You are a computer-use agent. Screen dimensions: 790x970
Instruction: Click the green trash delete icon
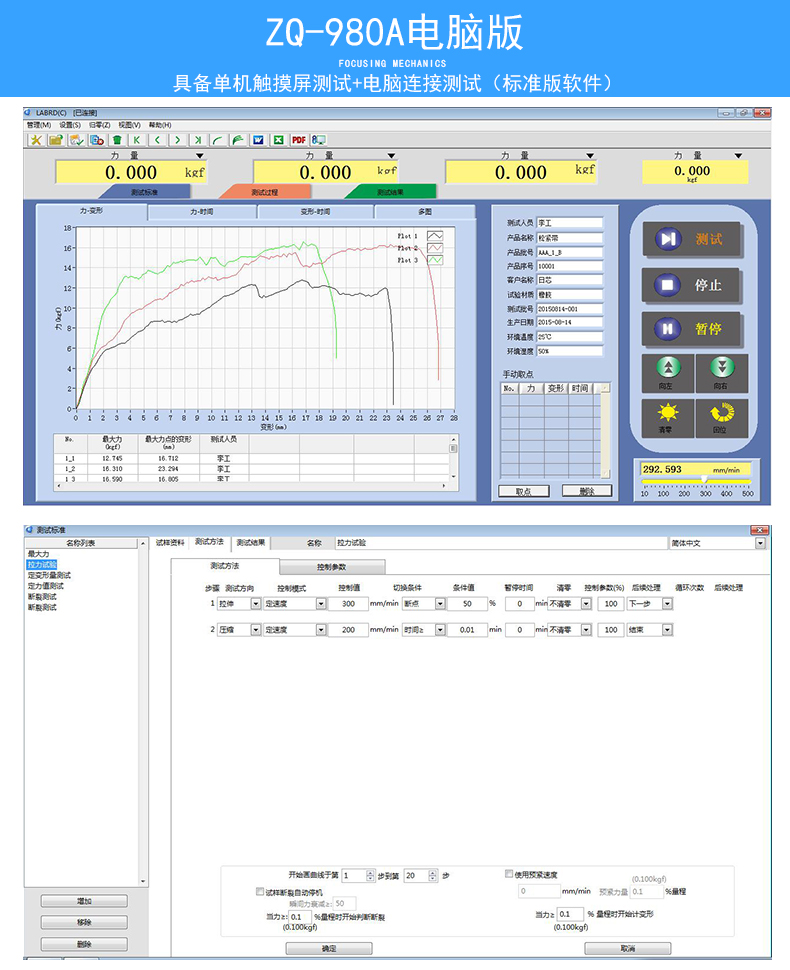[x=117, y=140]
